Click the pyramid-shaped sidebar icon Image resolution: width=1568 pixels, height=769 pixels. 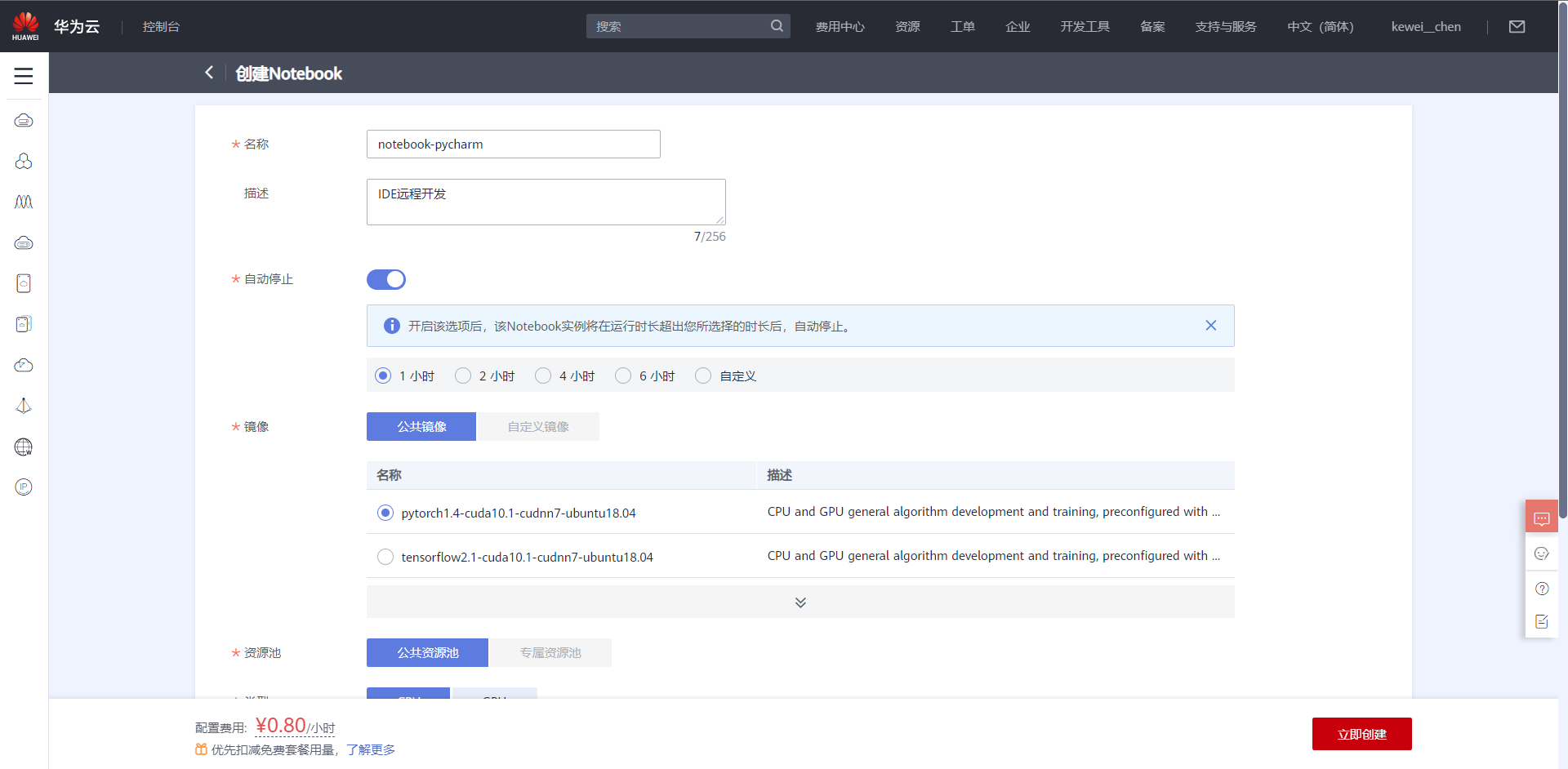click(24, 406)
